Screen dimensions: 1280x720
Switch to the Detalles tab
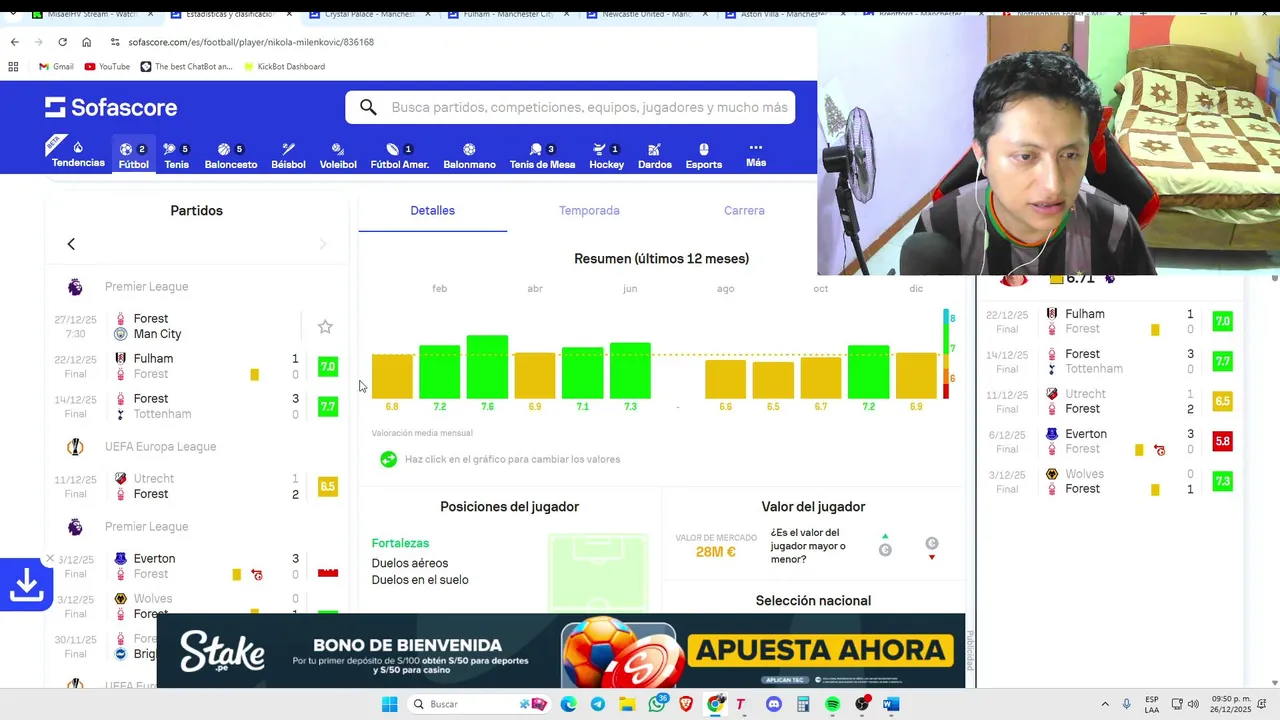432,211
